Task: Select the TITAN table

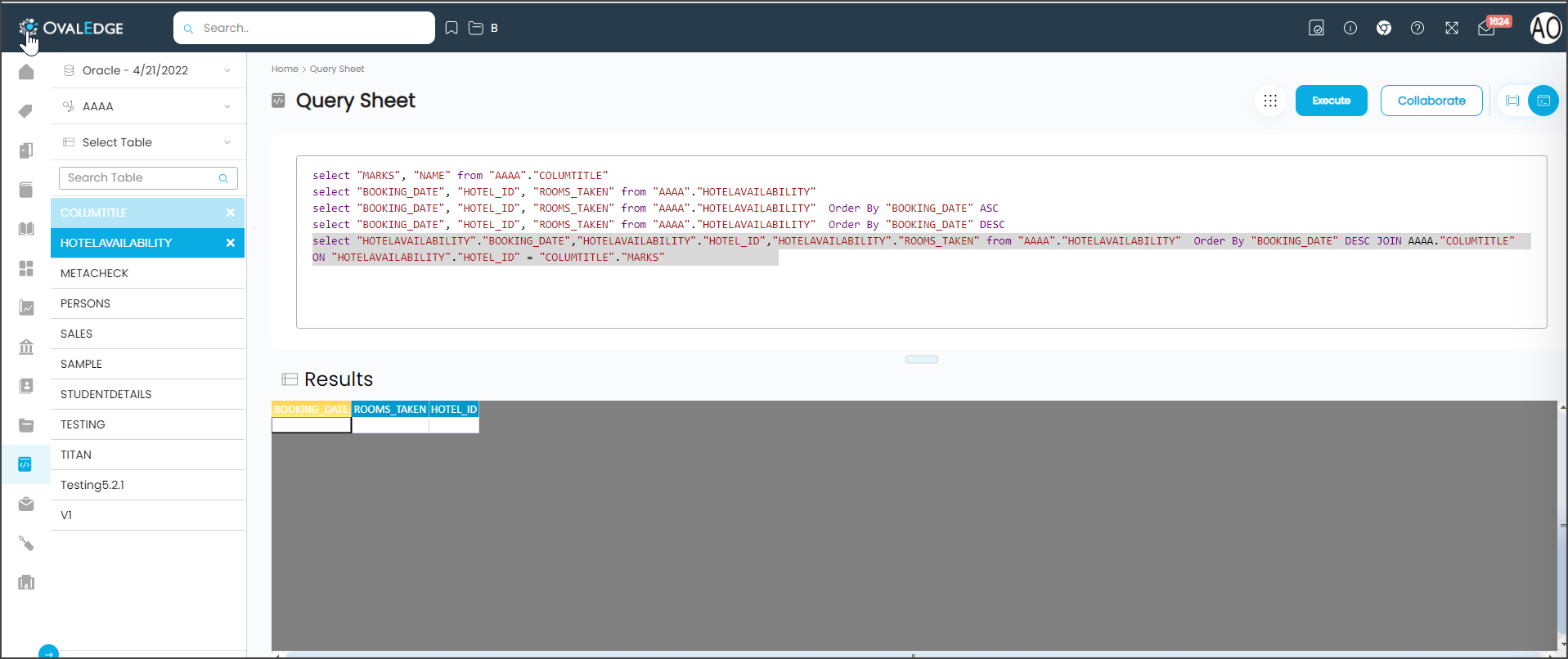Action: tap(148, 455)
